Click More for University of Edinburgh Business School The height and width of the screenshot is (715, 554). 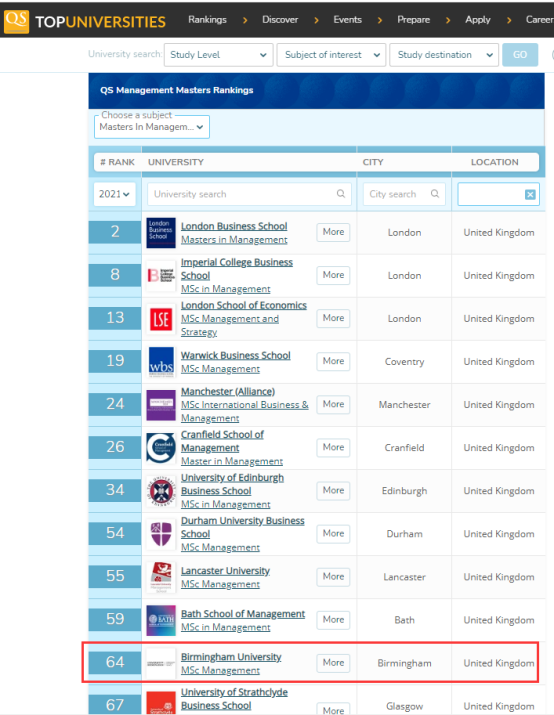point(333,490)
